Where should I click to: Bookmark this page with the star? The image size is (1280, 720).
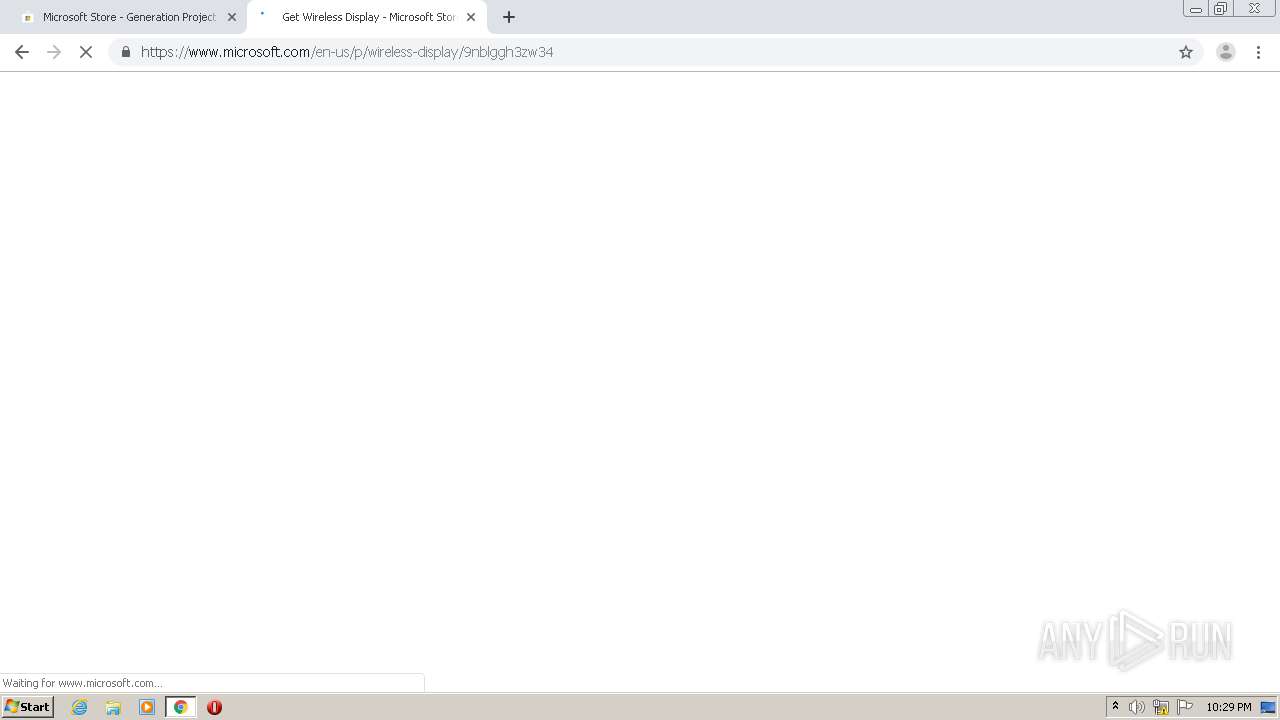point(1186,52)
